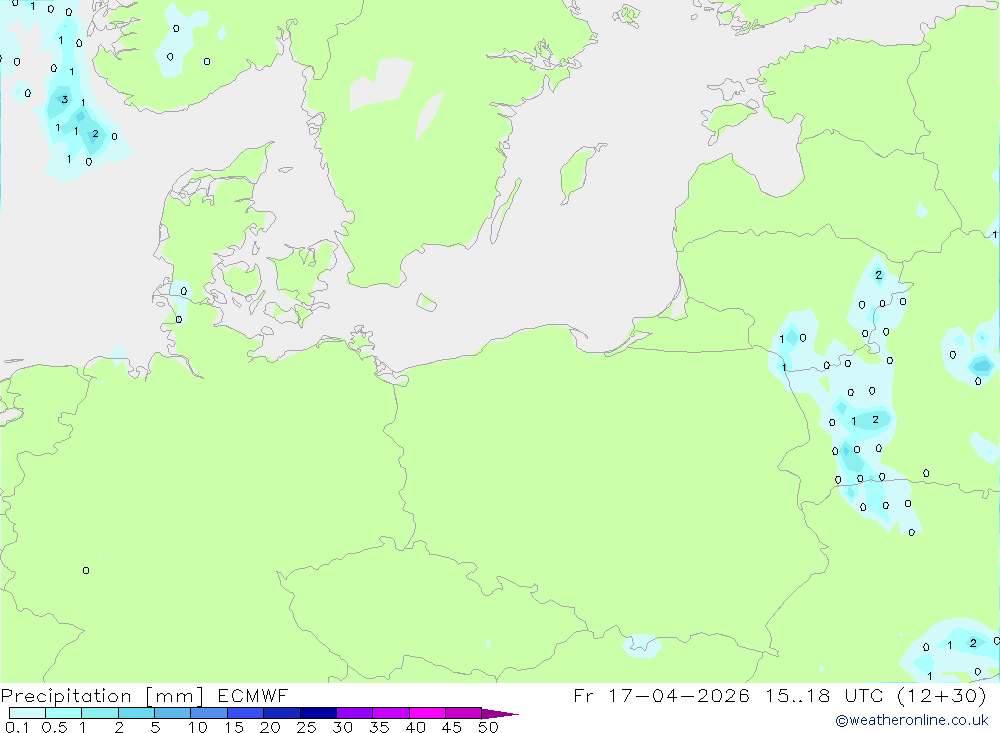This screenshot has width=1000, height=733.
Task: Select the 10–15 mm legend color swatch
Action: tap(209, 713)
